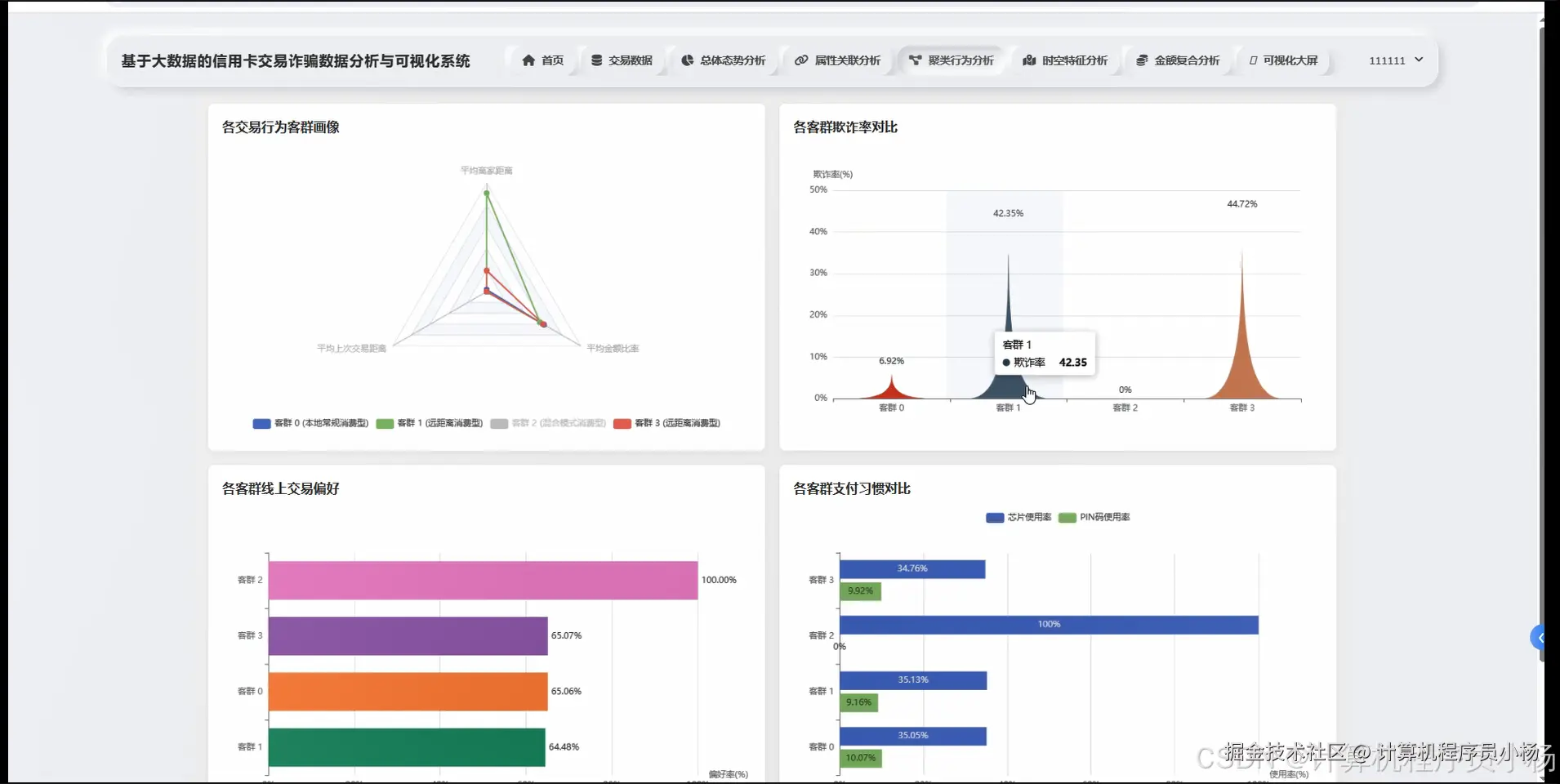This screenshot has height=784, width=1560.
Task: Click the pink 客群 2 100.00% bar
Action: pos(483,580)
